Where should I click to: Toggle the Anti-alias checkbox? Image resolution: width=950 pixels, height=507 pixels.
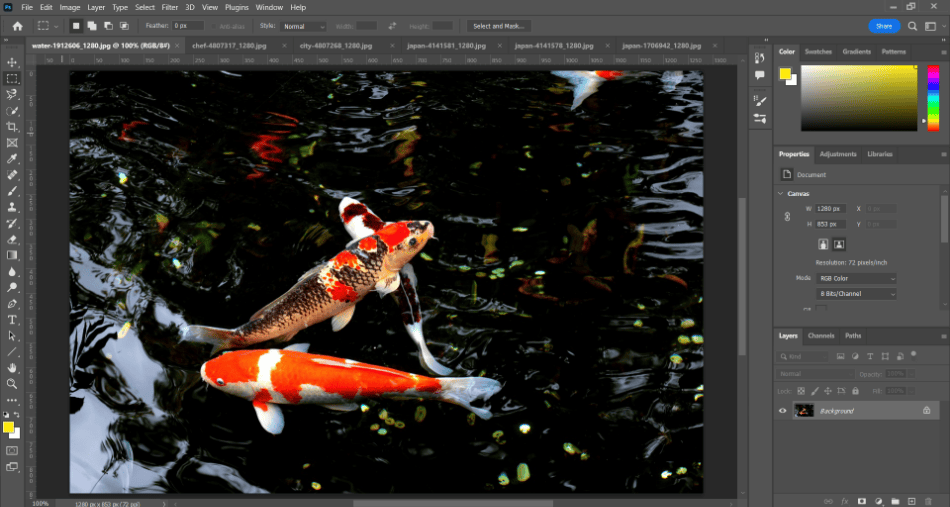tap(213, 26)
